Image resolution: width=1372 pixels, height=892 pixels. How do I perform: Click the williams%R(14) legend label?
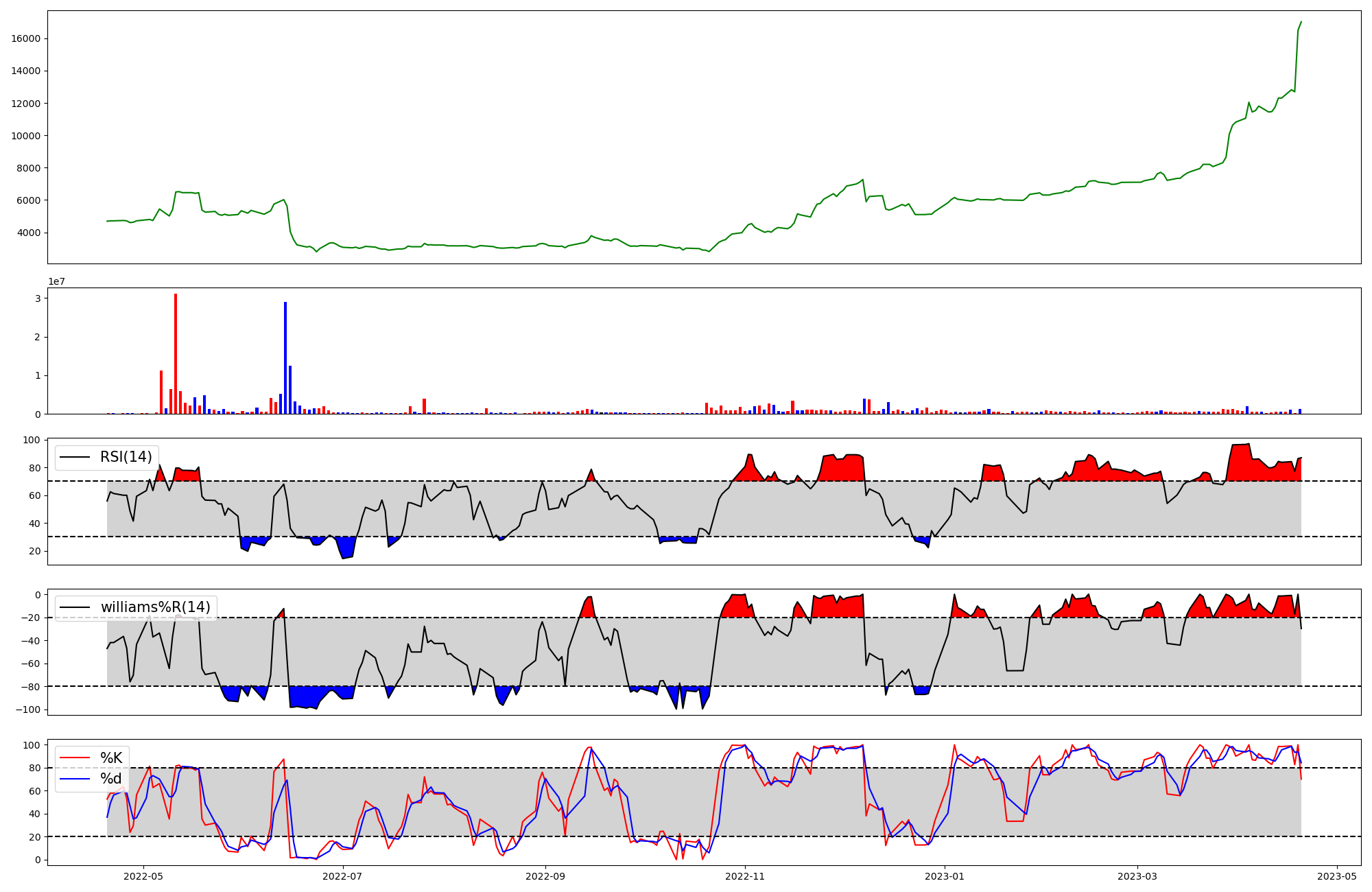(155, 607)
